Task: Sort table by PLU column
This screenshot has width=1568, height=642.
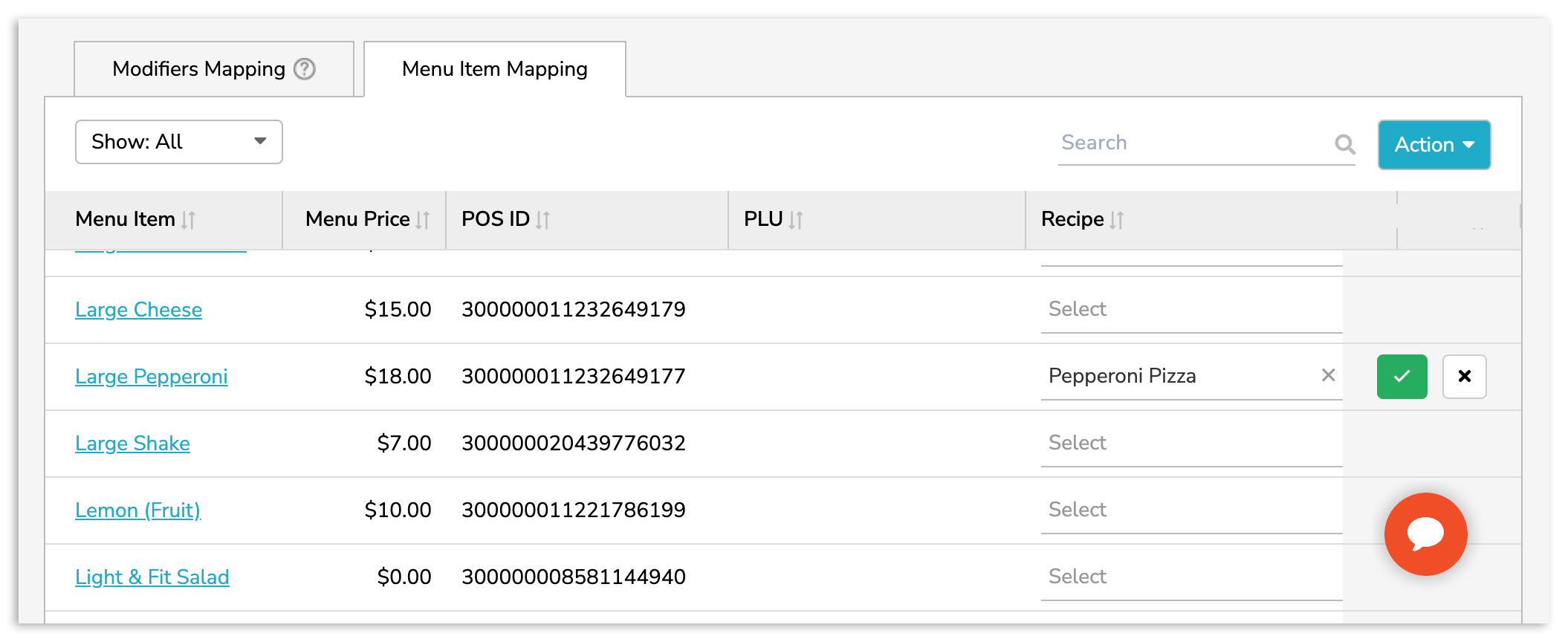Action: click(x=795, y=220)
